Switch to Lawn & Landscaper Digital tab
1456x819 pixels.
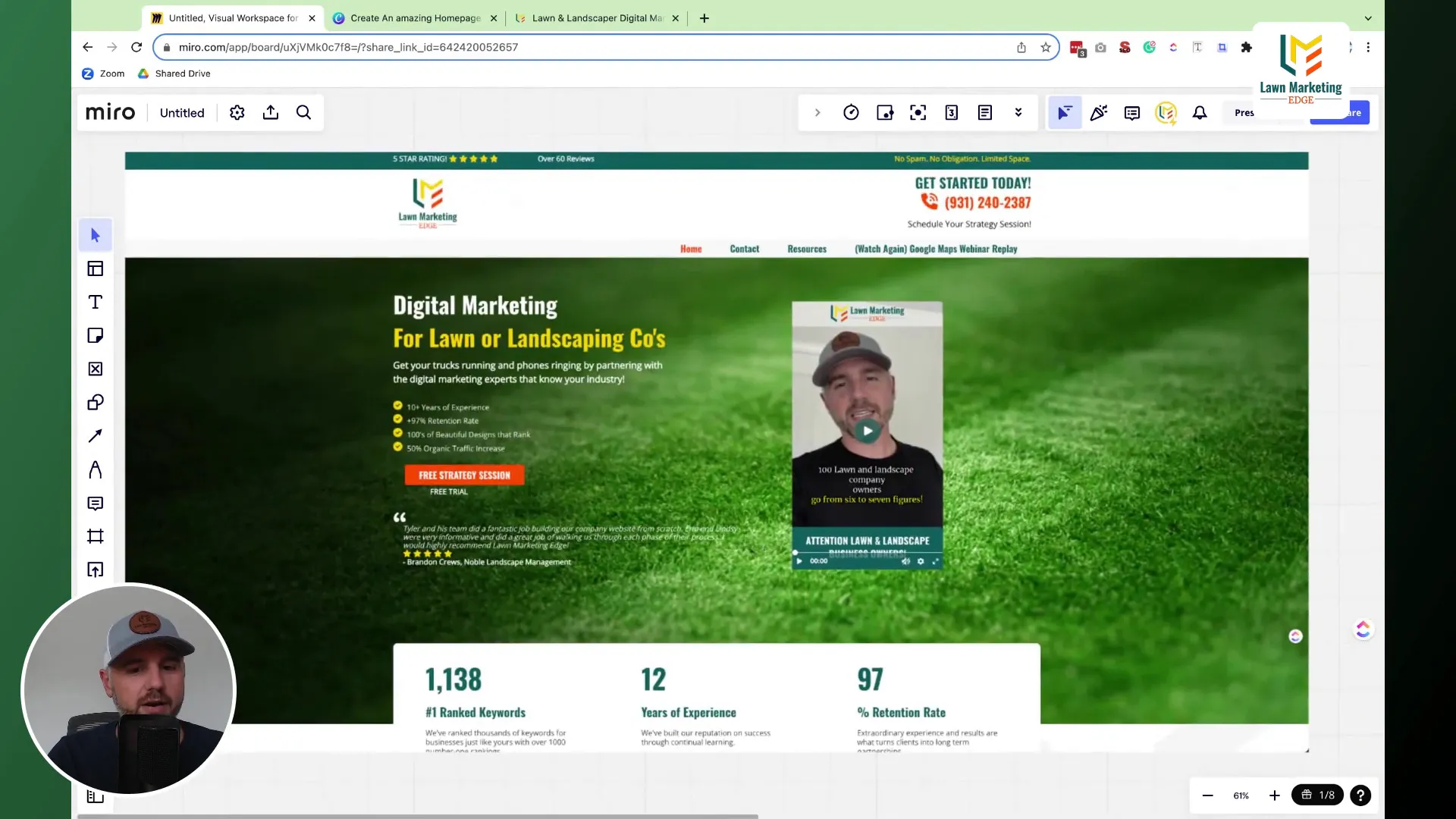click(x=596, y=17)
